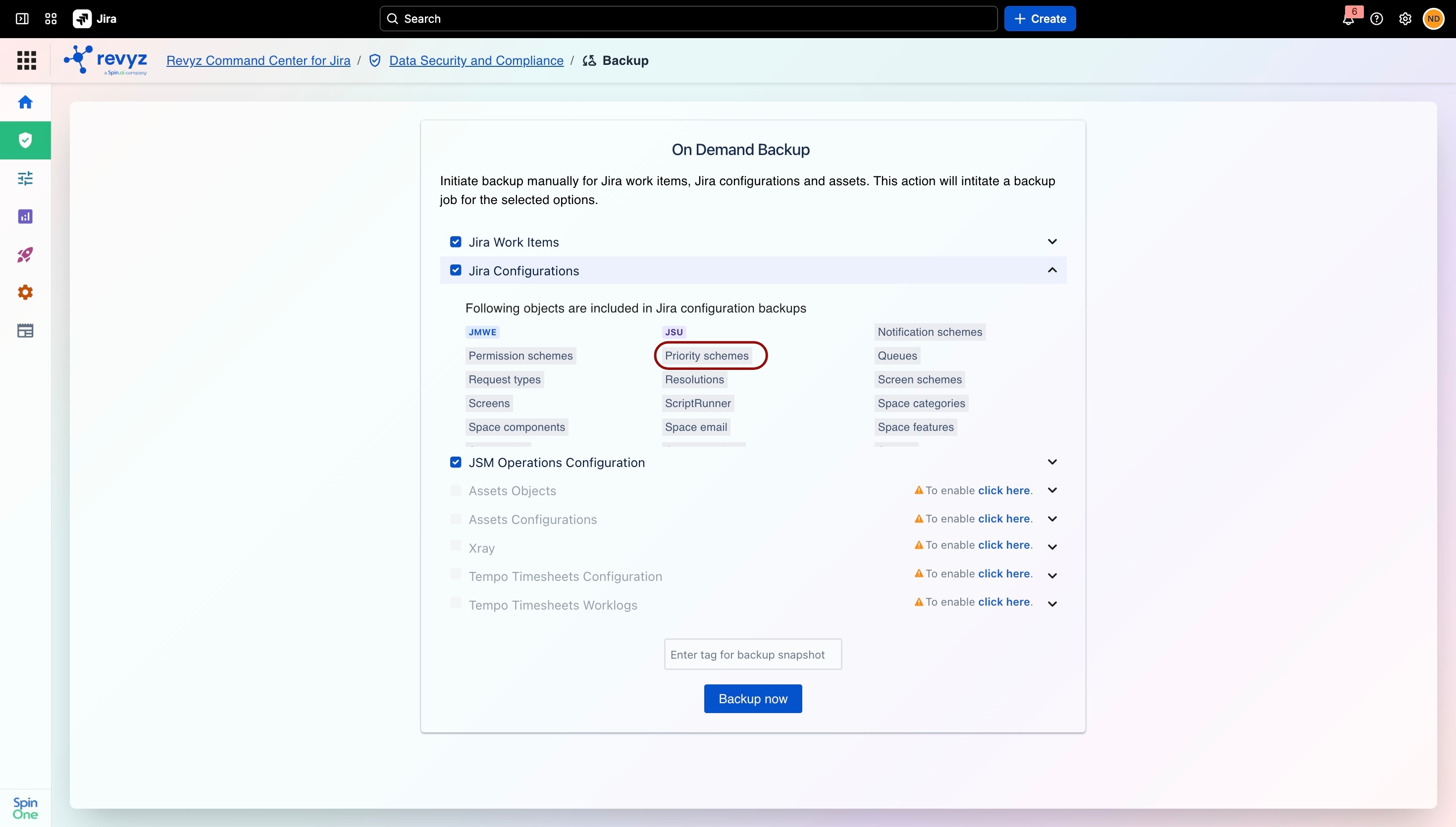Click the Space categories tag
The height and width of the screenshot is (827, 1456).
(922, 403)
